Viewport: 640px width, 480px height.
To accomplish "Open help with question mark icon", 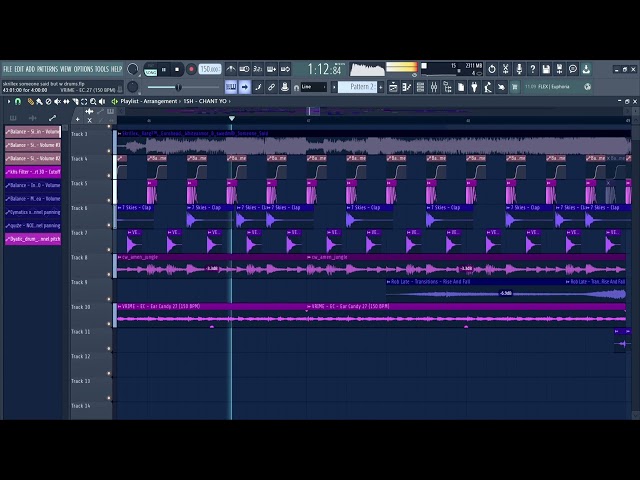I will pyautogui.click(x=533, y=69).
